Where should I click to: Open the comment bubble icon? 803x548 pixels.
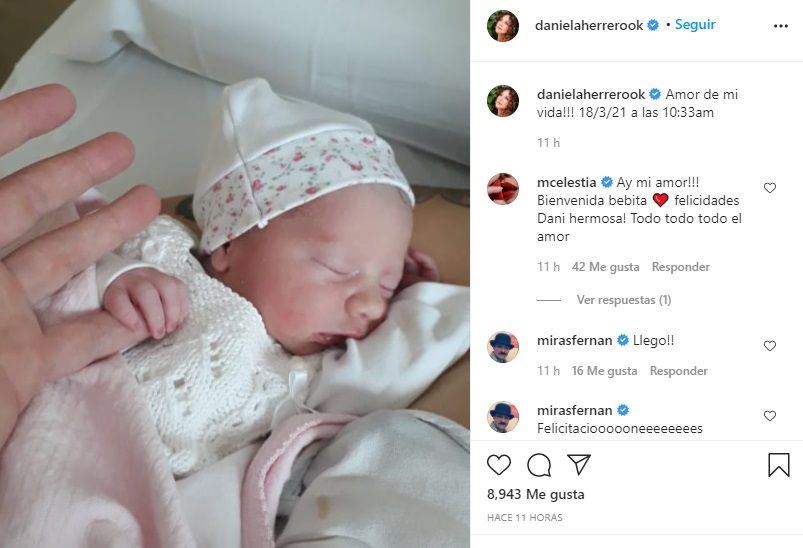point(539,465)
